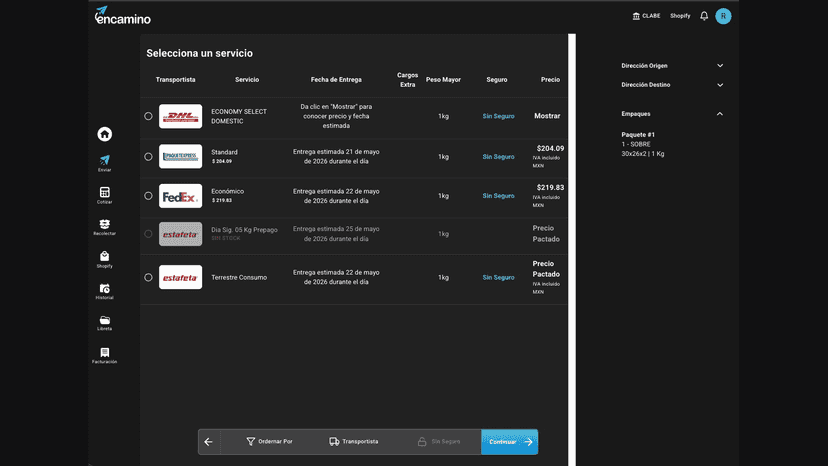Select DHL Economy Select Domestic radio
The width and height of the screenshot is (828, 466).
click(148, 116)
